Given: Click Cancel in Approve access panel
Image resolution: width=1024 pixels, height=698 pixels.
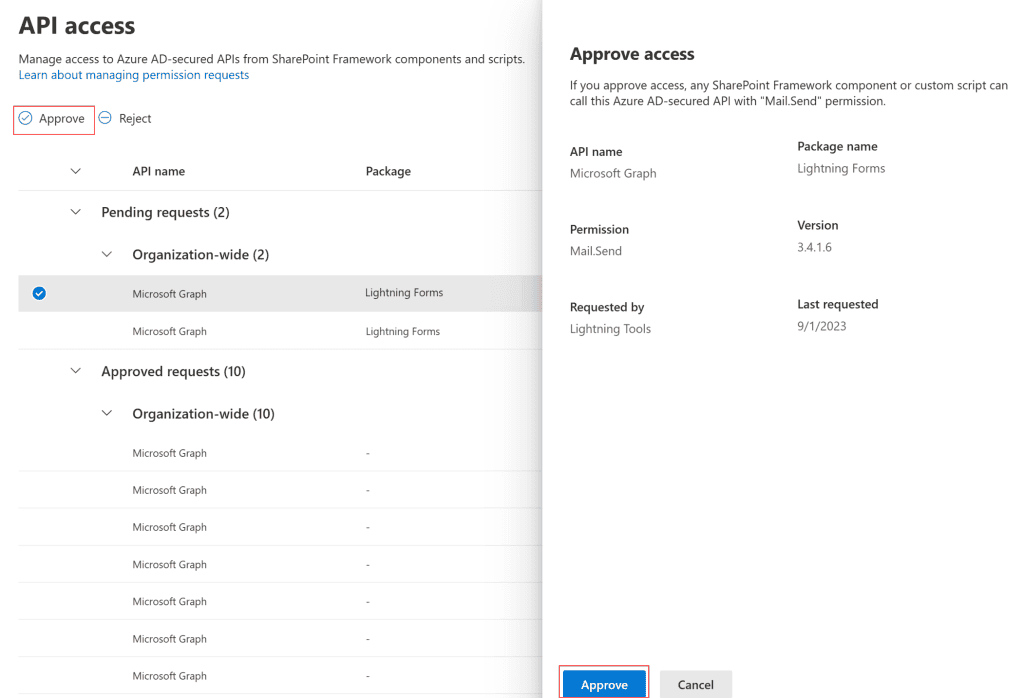Looking at the screenshot, I should 695,684.
